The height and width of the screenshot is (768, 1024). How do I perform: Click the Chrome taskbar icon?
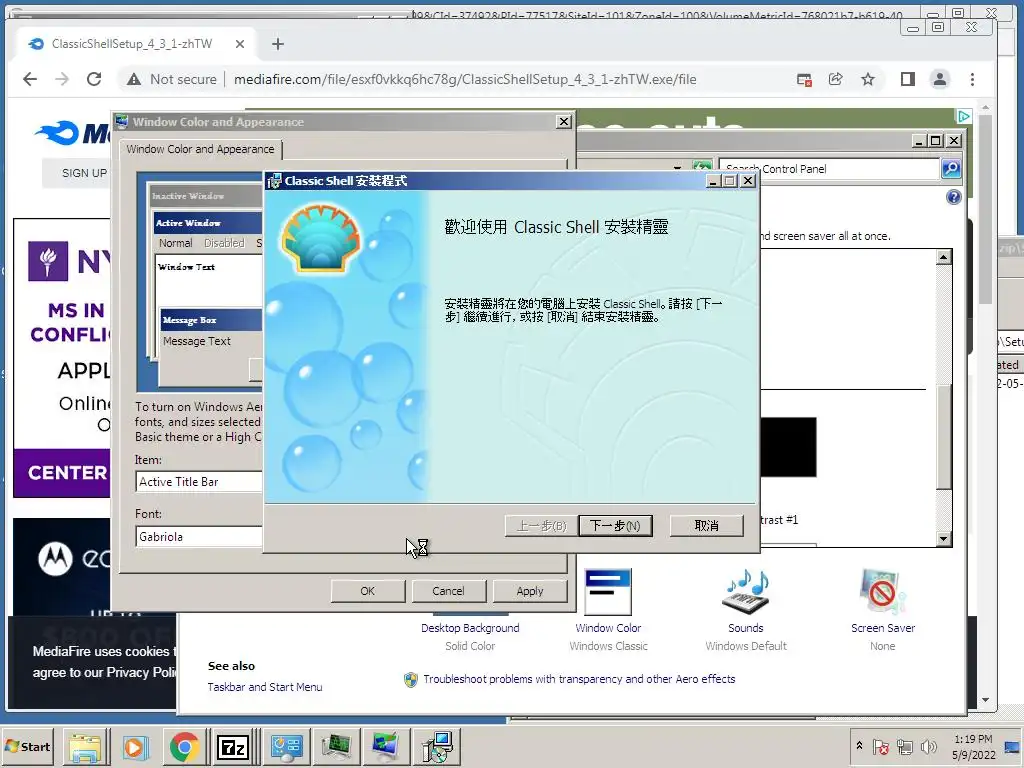tap(184, 748)
